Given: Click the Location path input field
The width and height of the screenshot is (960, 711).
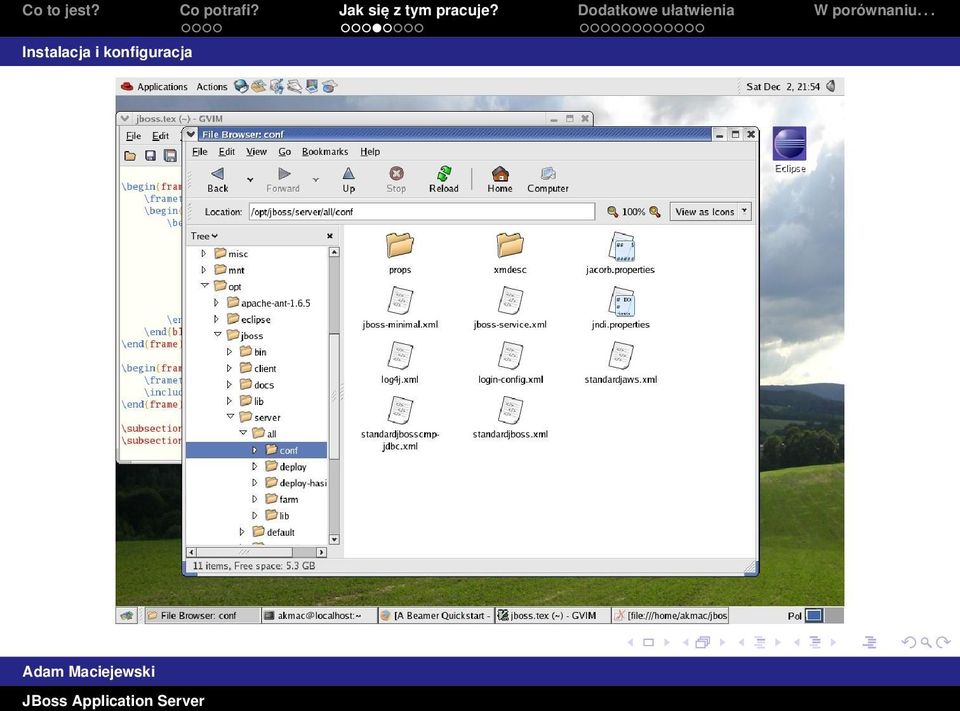Looking at the screenshot, I should coord(422,211).
